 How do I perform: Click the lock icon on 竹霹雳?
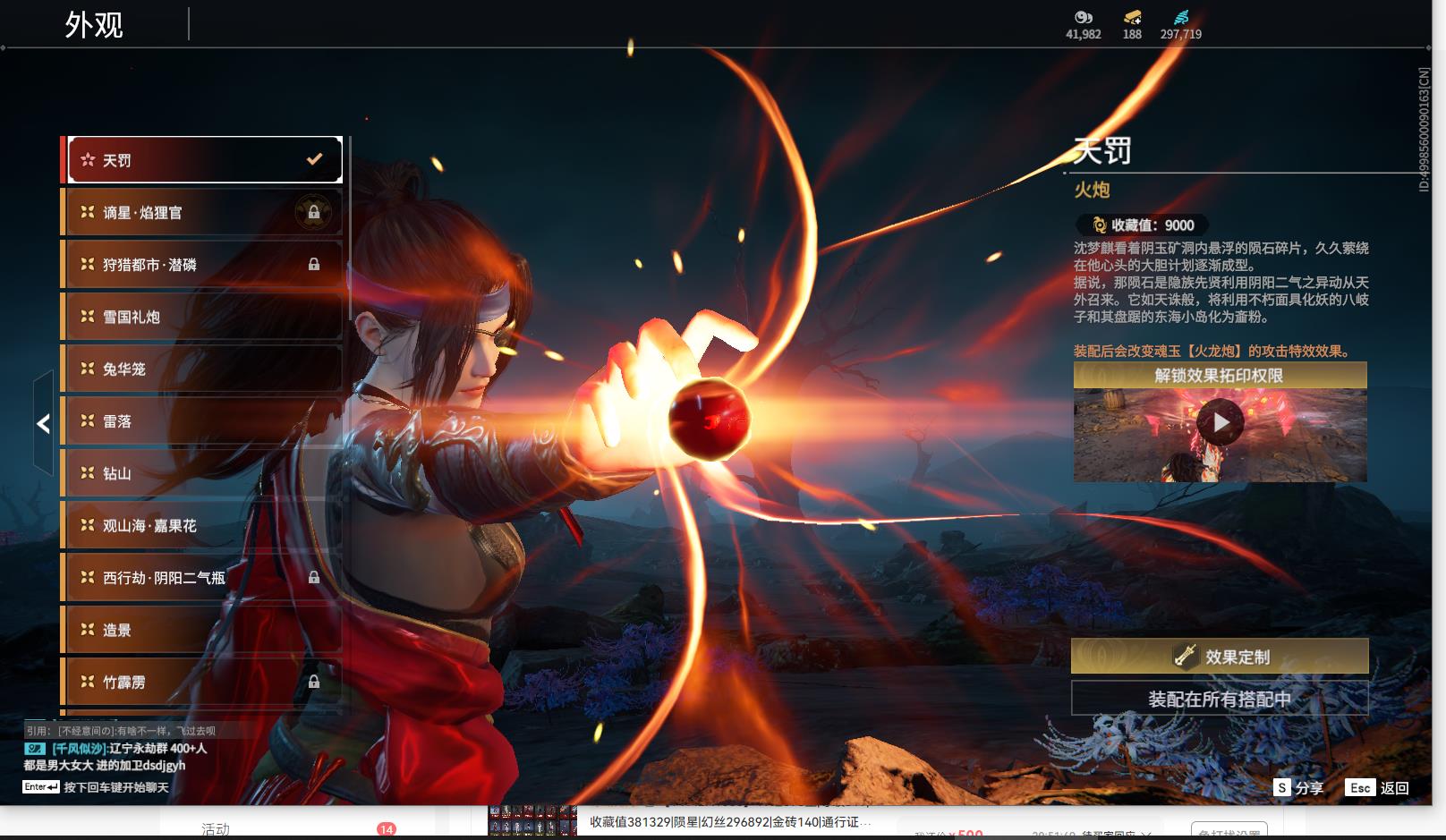pyautogui.click(x=314, y=682)
